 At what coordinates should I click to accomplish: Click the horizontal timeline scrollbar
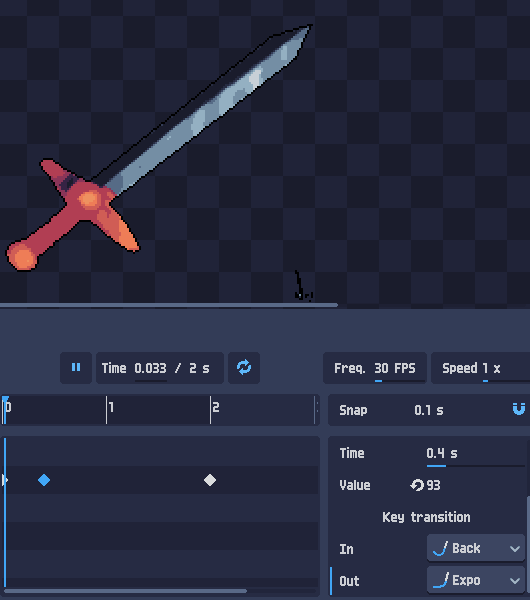(126, 591)
